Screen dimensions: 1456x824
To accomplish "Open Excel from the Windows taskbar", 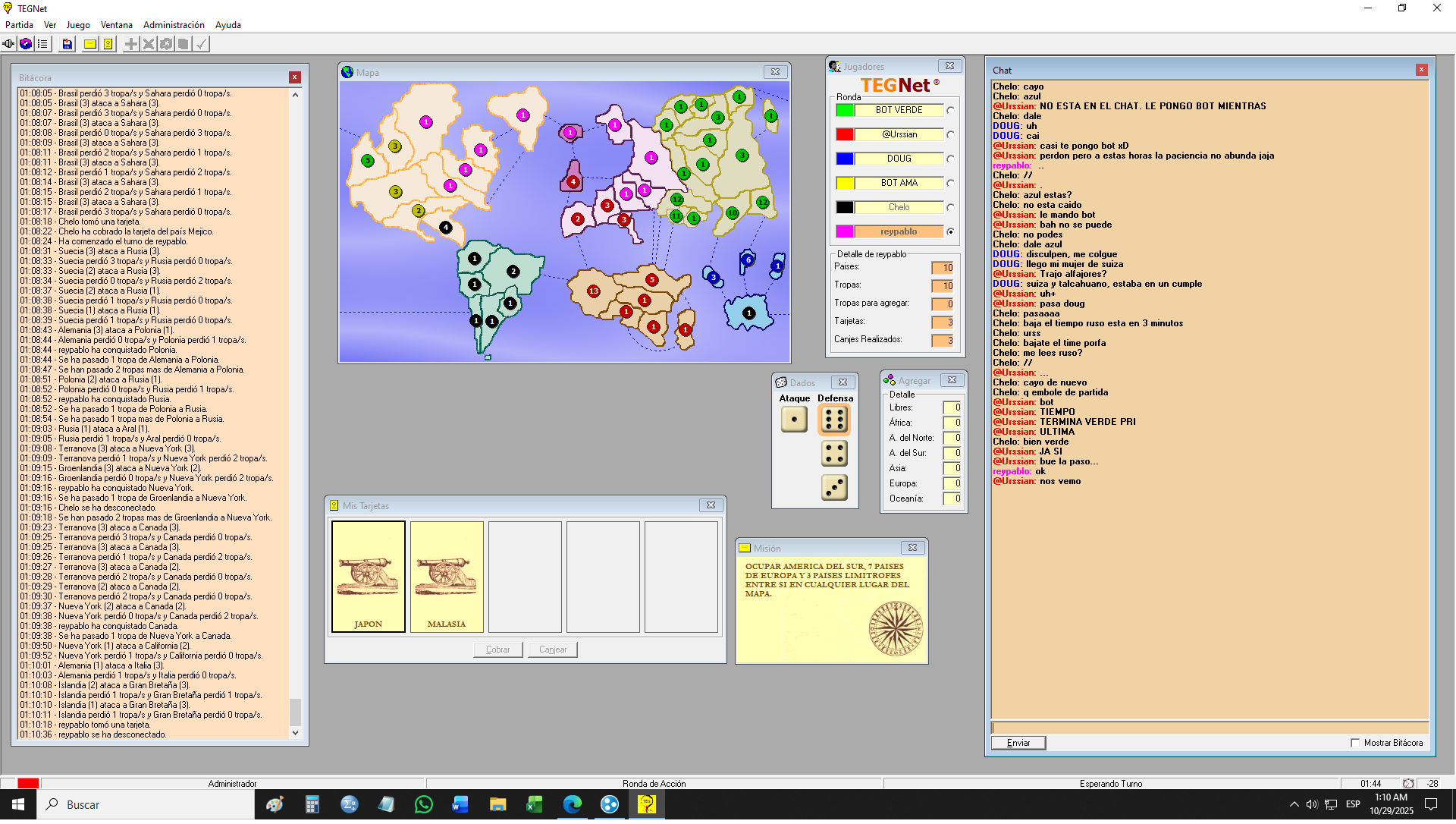I will [x=535, y=804].
